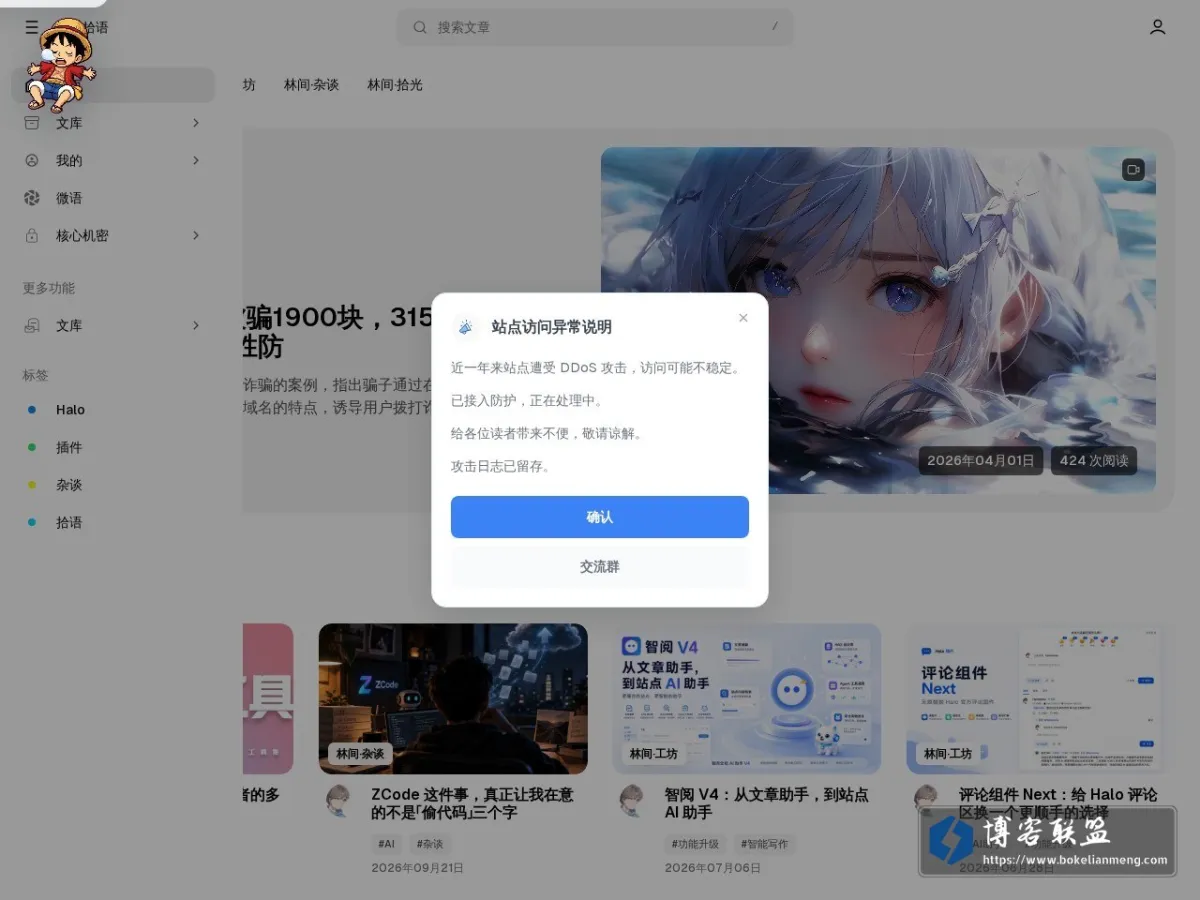Click the 确认 button

[x=600, y=517]
